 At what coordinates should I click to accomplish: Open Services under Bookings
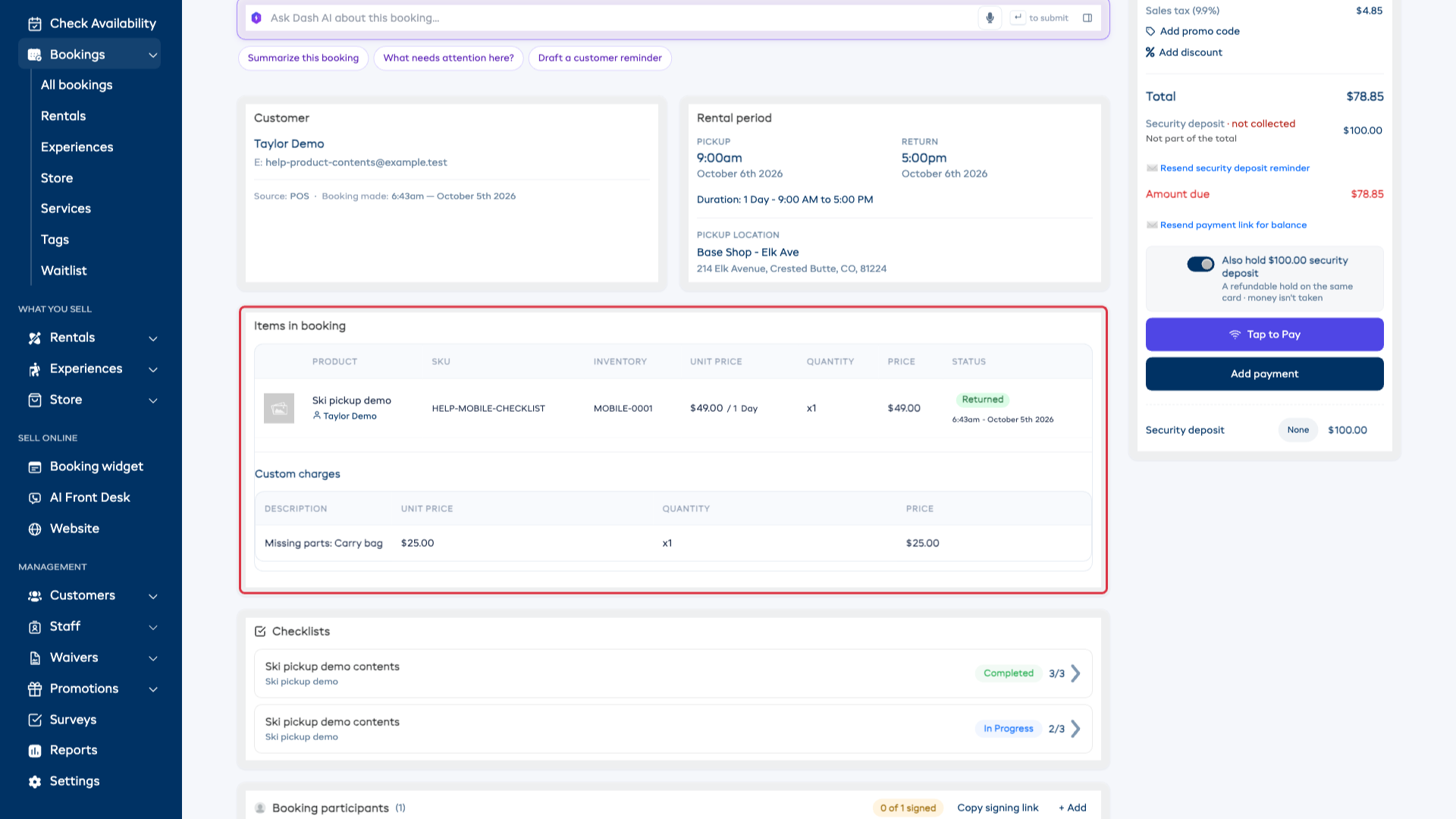tap(66, 209)
